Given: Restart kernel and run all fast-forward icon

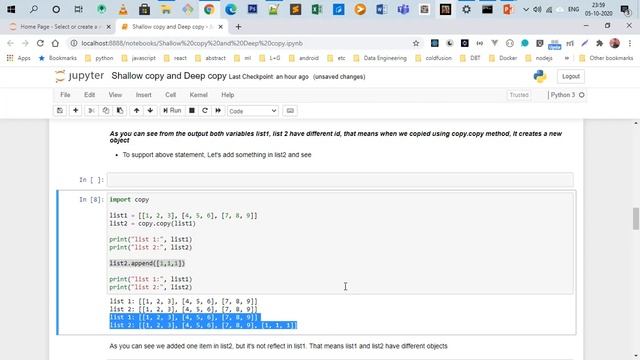Looking at the screenshot, I should tap(218, 111).
